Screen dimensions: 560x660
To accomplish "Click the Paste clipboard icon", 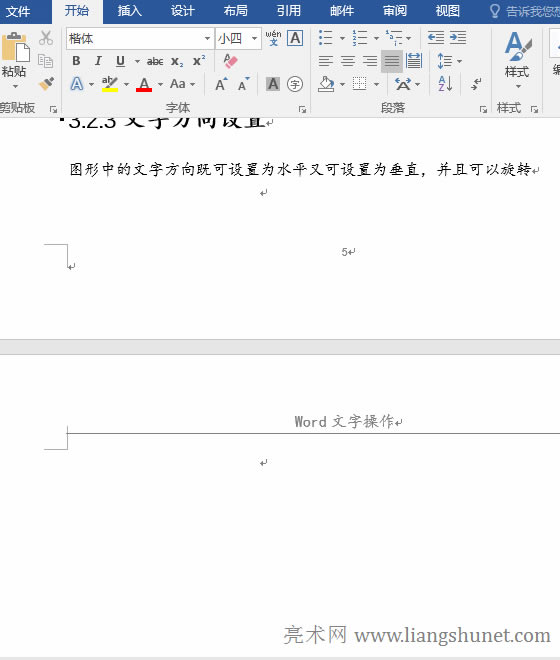I will click(x=16, y=48).
